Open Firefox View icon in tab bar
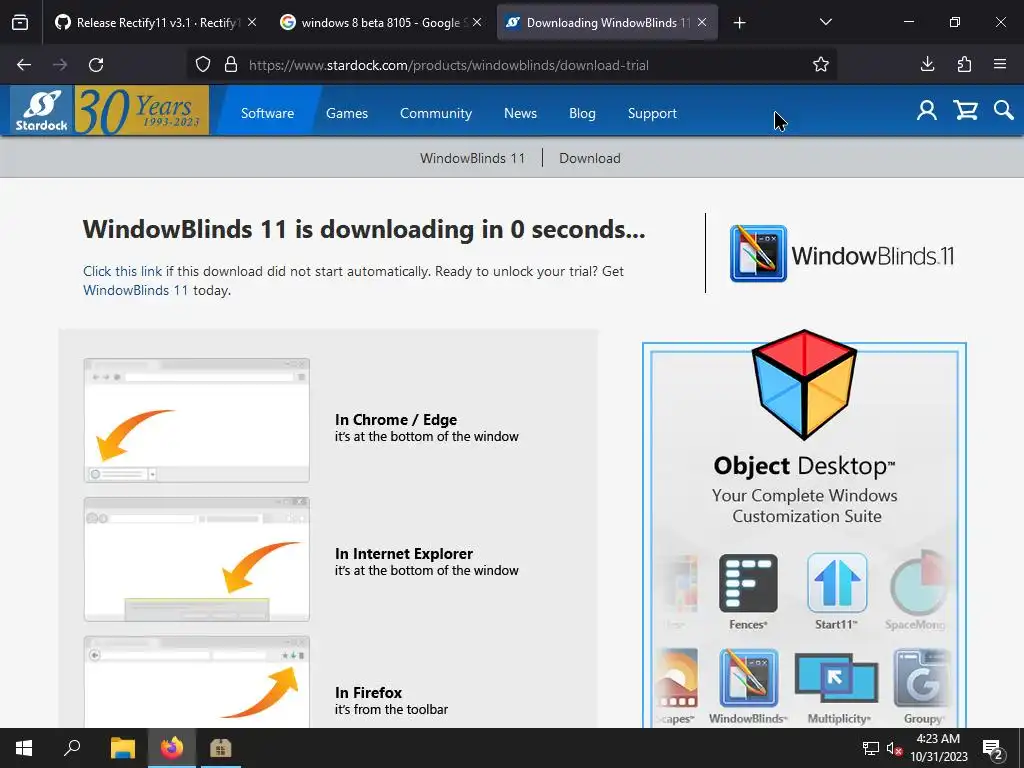The image size is (1024, 768). (20, 22)
